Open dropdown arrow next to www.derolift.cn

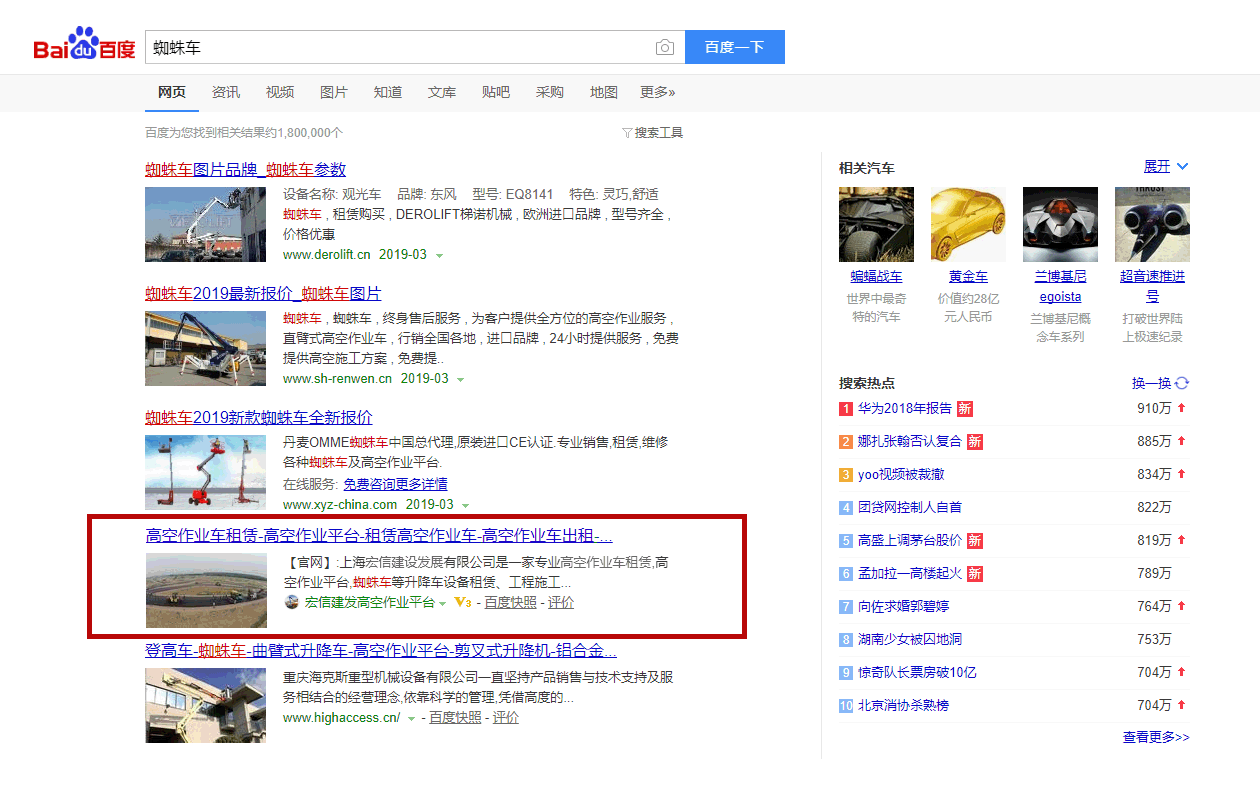click(439, 256)
